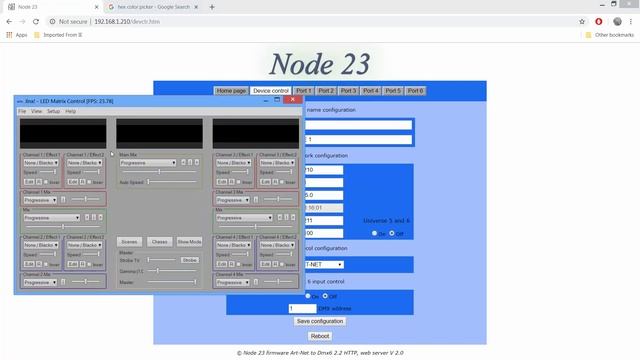Open the Main Mix Progressive dropdown
This screenshot has width=640, height=360.
pos(148,162)
